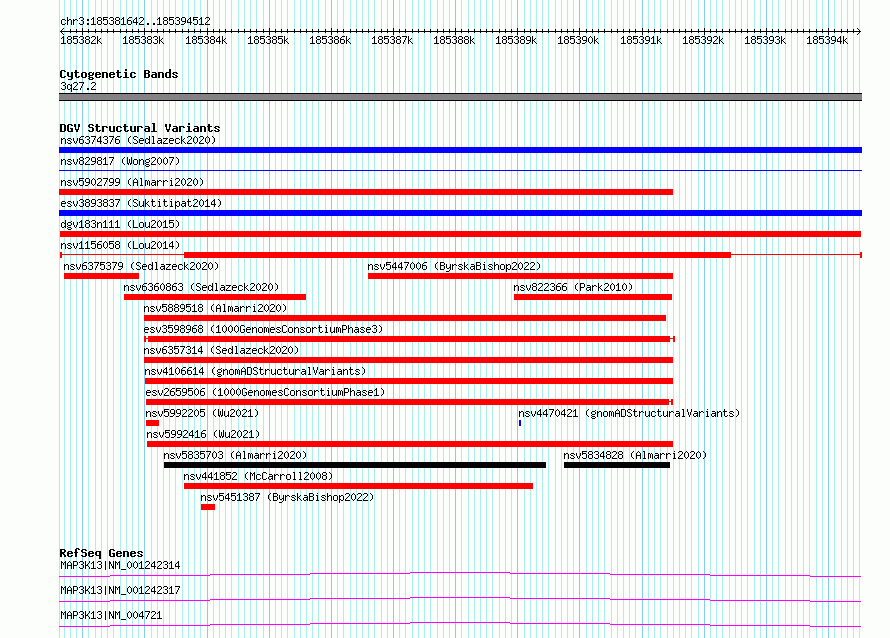Viewport: 890px width, 638px height.
Task: Click the short red bar under nsv6375379
Action: [101, 276]
